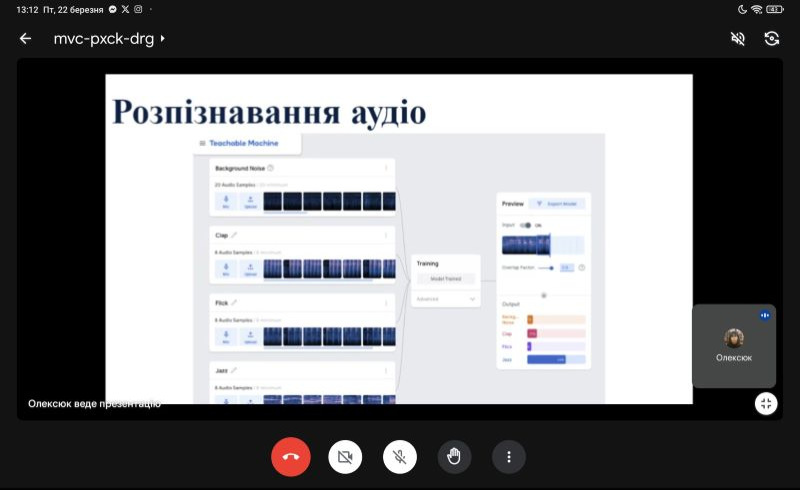
Task: Open Jazz class options menu
Action: pyautogui.click(x=386, y=371)
